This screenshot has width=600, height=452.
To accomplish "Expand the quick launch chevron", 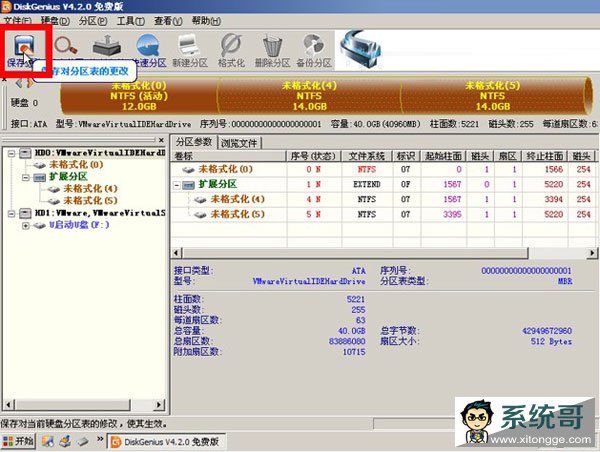I will [x=100, y=439].
